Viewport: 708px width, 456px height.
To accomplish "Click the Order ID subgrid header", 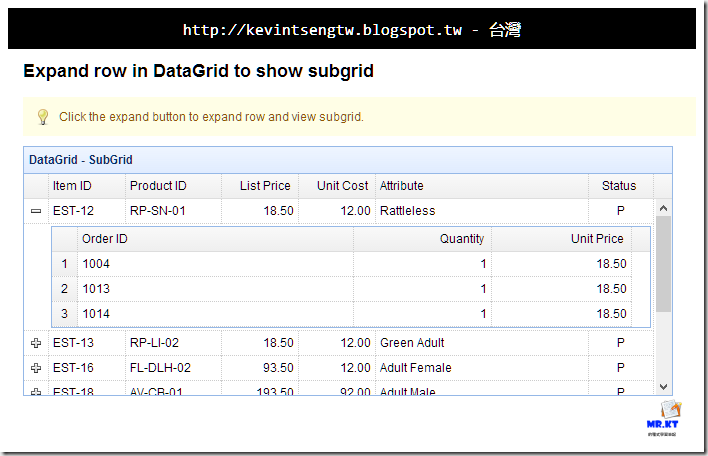I will click(x=105, y=239).
